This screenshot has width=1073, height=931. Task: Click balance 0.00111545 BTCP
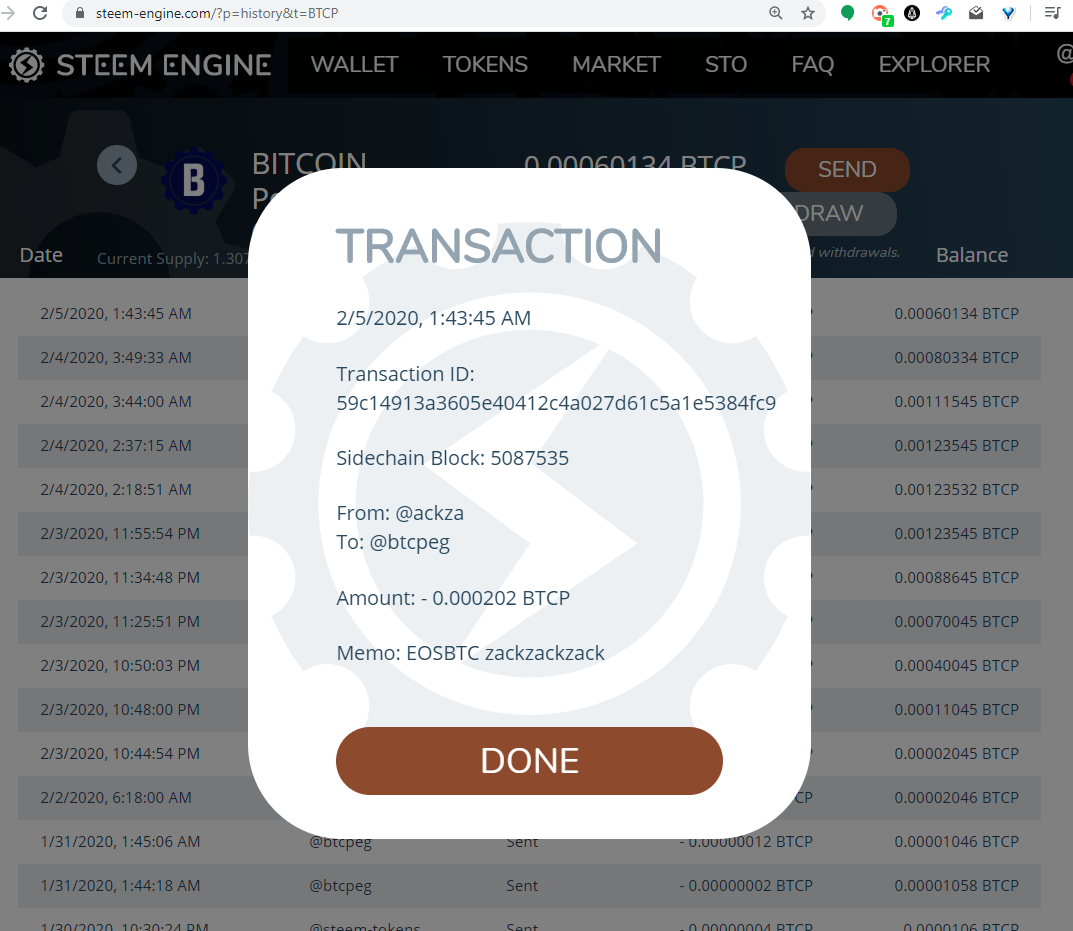(x=956, y=401)
